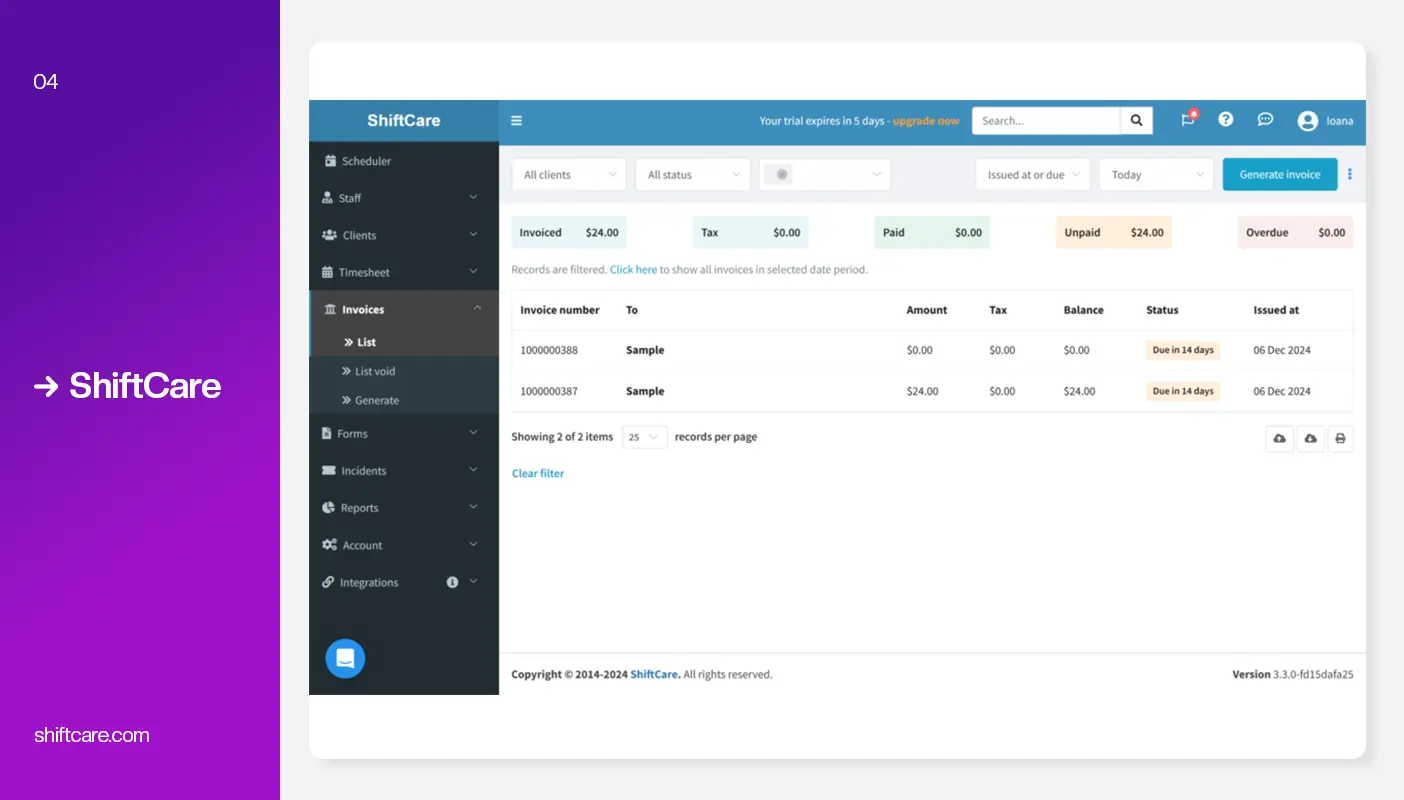Click the Clear filter link
Viewport: 1404px width, 800px height.
point(538,474)
